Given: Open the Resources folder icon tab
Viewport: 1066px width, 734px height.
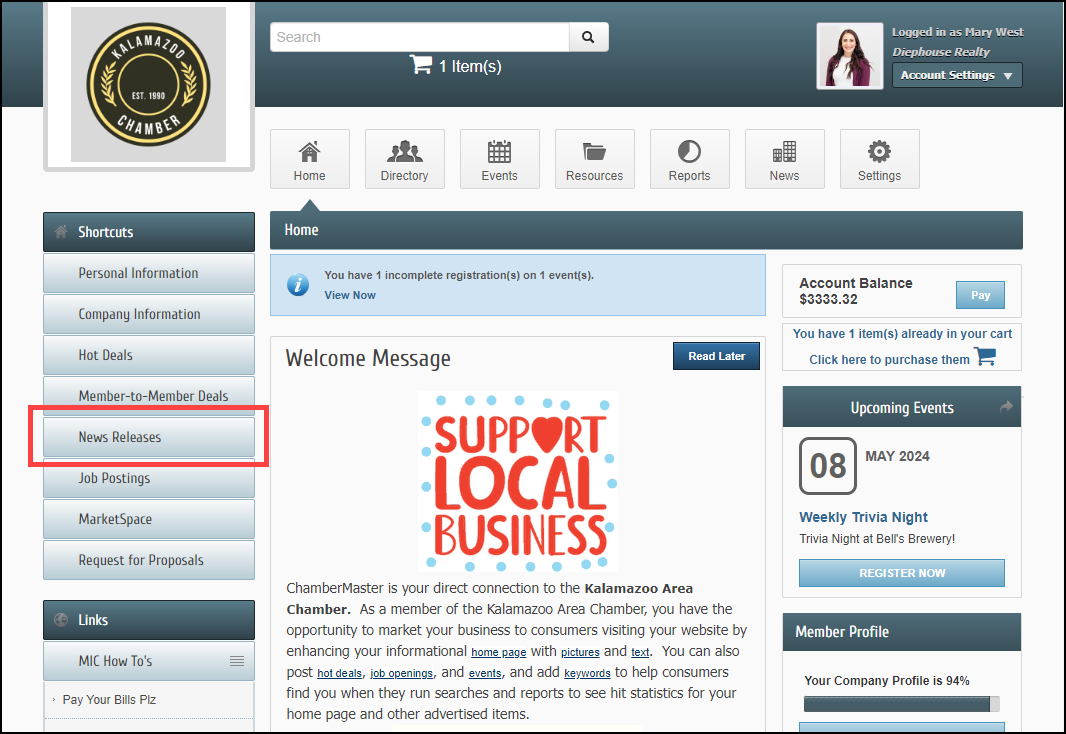Looking at the screenshot, I should coord(595,159).
